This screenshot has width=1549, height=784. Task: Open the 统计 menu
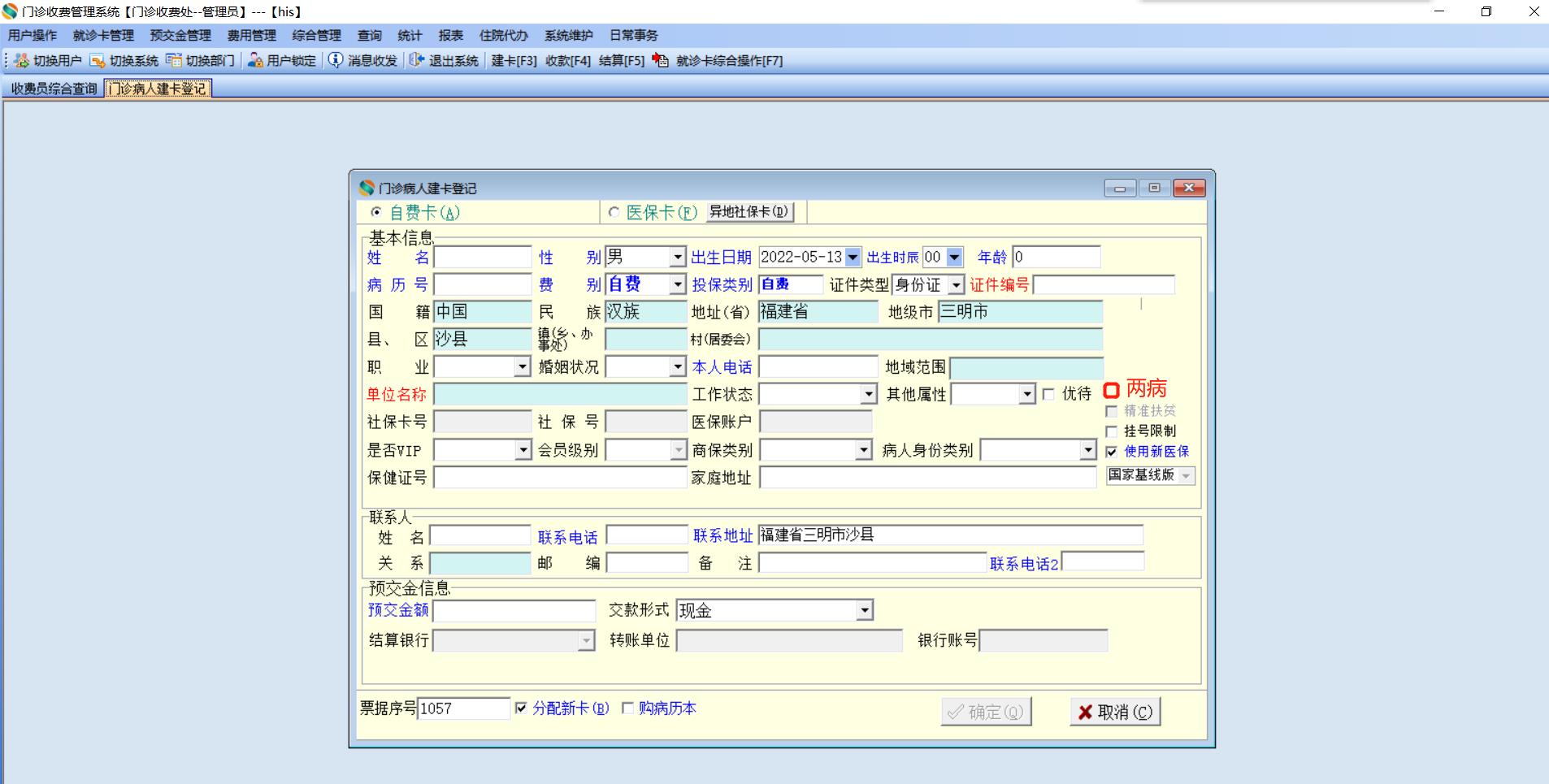410,36
